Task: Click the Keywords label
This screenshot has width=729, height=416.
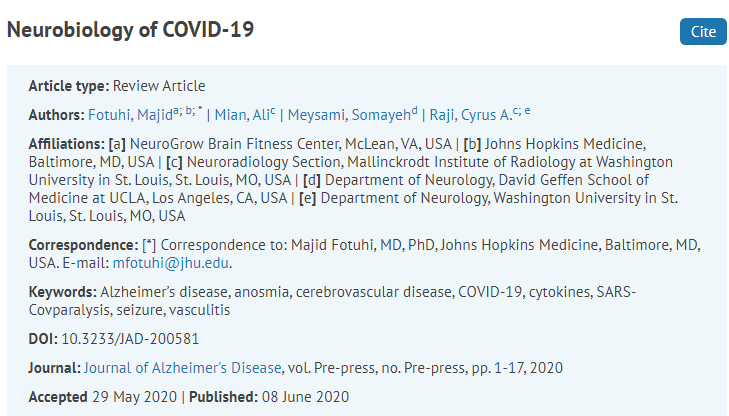Action: pos(62,292)
